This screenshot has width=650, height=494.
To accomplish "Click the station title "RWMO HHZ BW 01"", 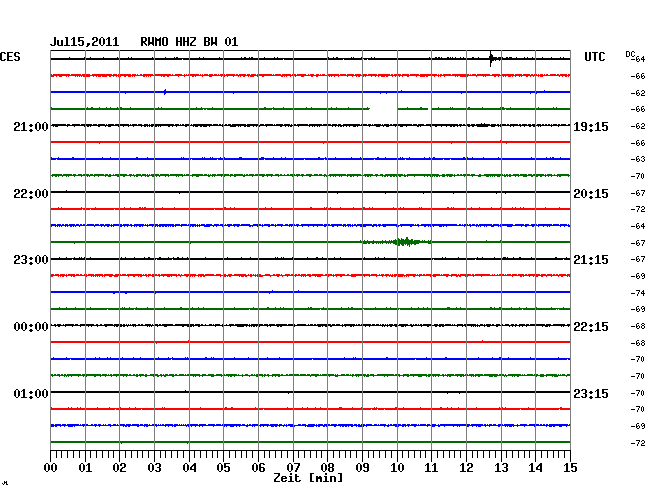I will [x=189, y=42].
